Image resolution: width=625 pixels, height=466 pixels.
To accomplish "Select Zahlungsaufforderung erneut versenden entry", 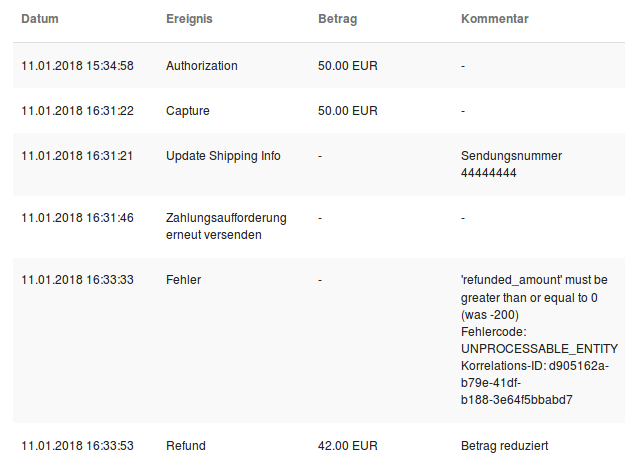I will tap(226, 226).
